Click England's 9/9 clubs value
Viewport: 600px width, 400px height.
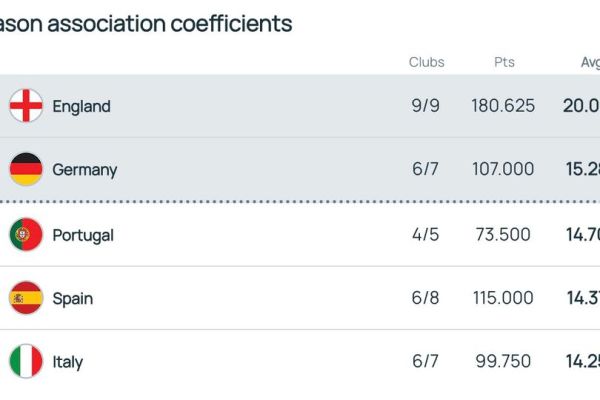tap(426, 106)
